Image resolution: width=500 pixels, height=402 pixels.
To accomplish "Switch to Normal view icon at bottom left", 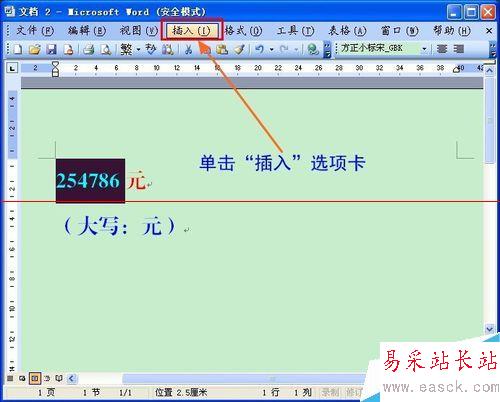I will [10, 378].
